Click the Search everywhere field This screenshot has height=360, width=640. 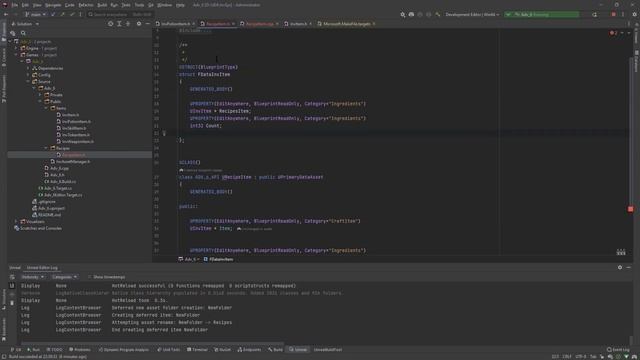[x=120, y=14]
